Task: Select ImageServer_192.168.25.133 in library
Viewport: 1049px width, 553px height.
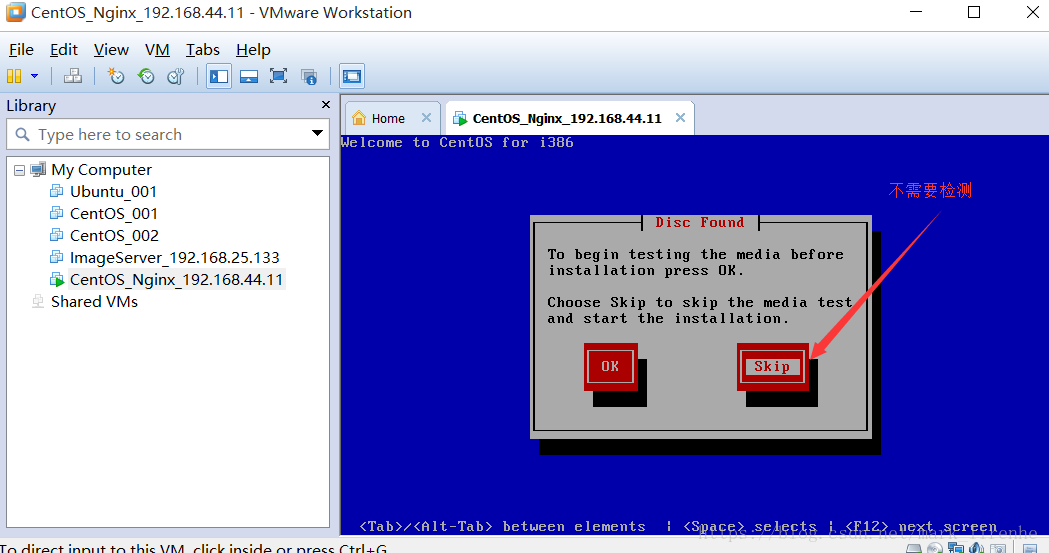Action: click(175, 258)
